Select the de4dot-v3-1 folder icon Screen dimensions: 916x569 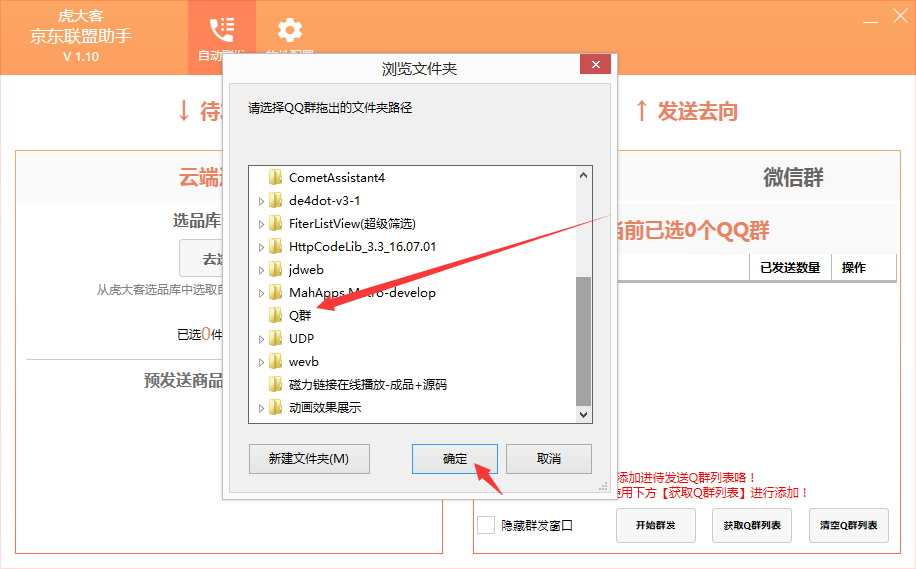tap(276, 200)
